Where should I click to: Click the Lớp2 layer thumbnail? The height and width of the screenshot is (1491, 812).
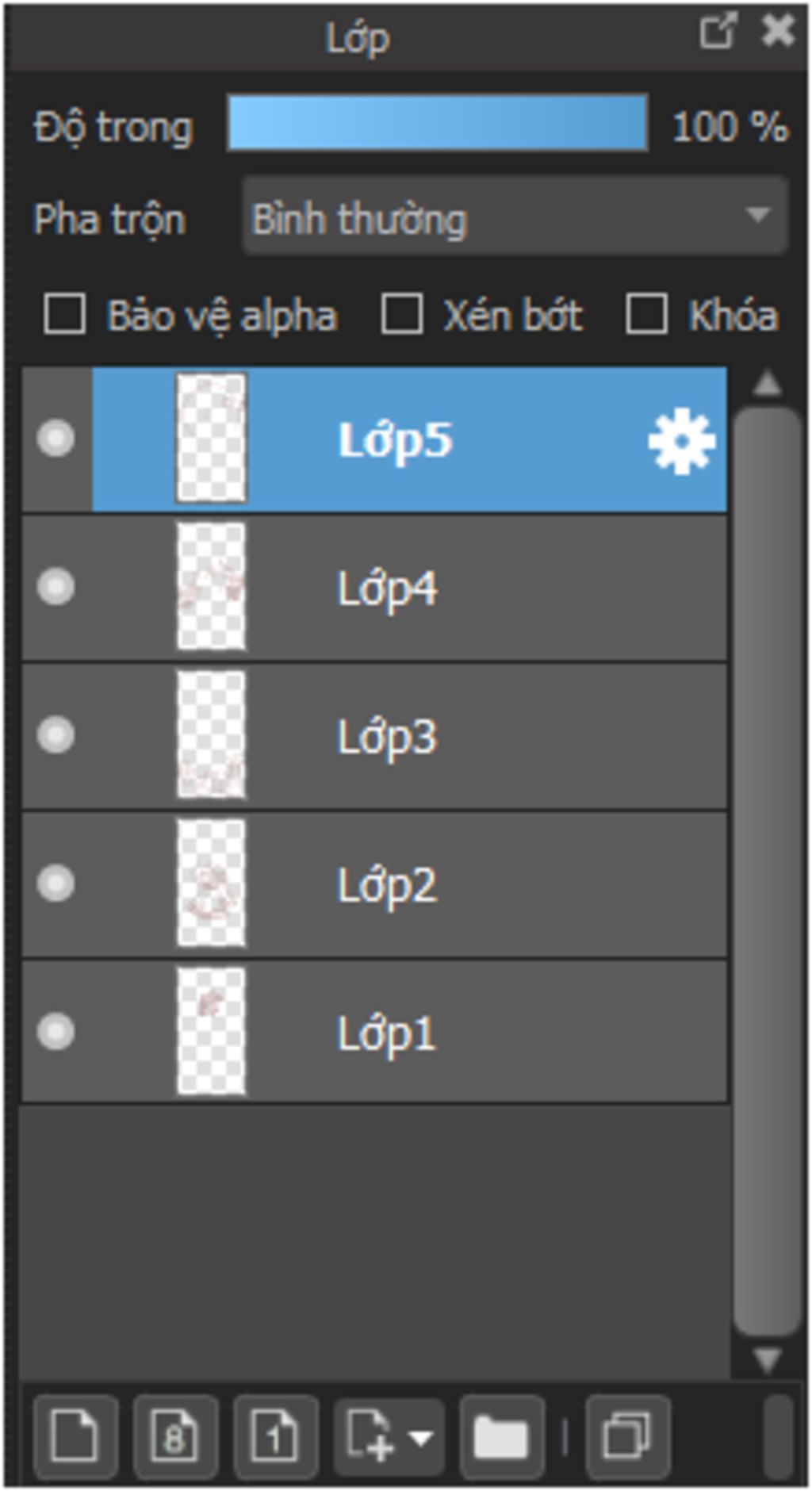click(211, 883)
